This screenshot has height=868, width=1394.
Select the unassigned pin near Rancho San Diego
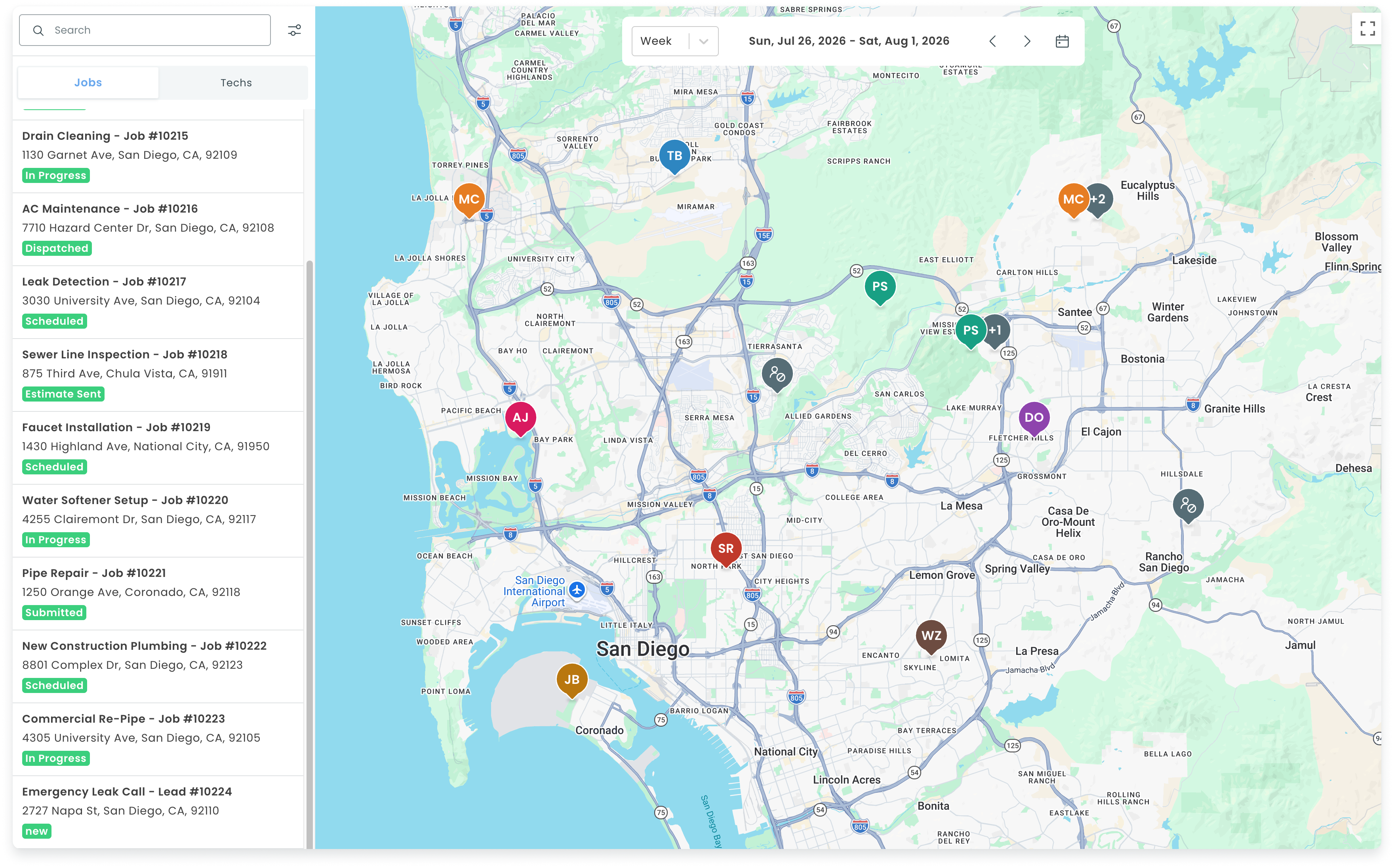(x=1188, y=506)
